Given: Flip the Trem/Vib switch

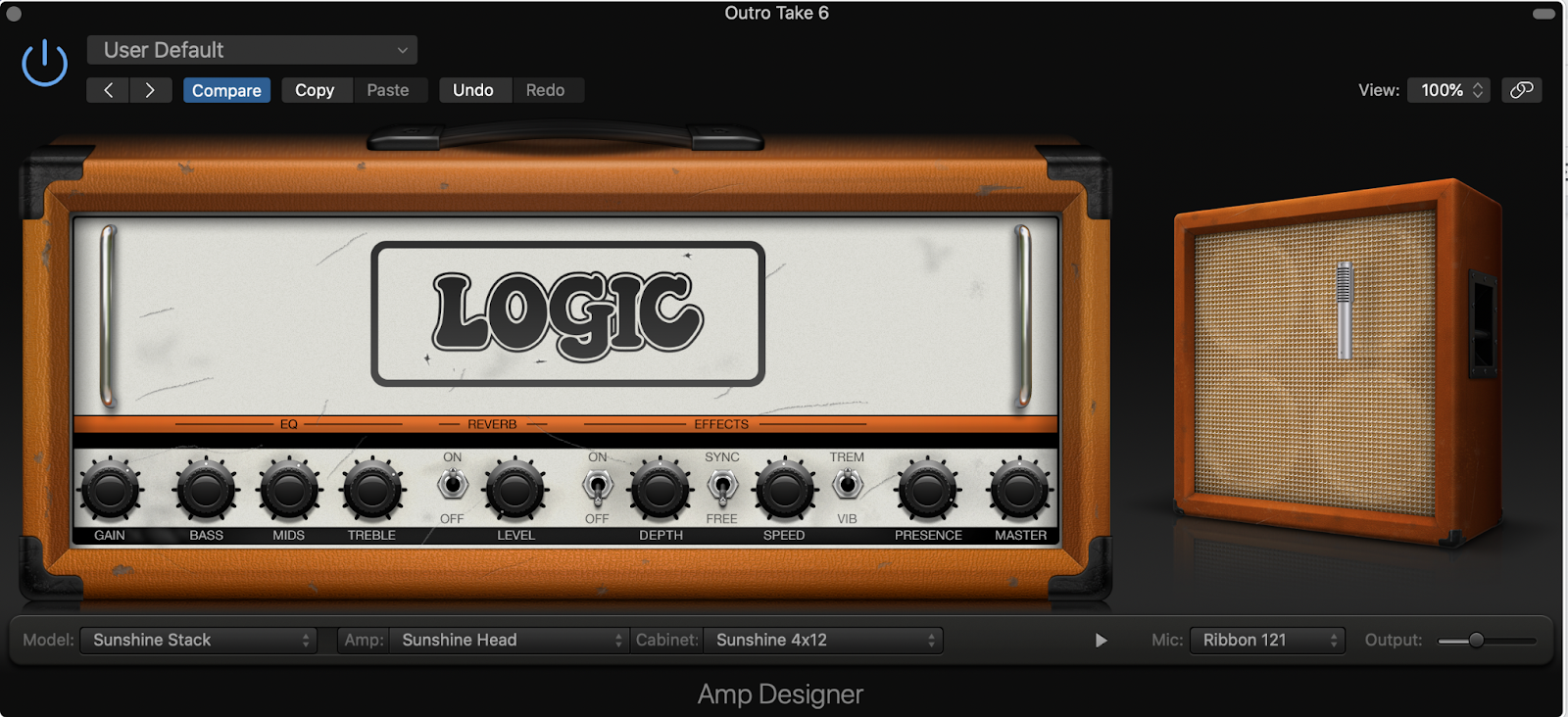Looking at the screenshot, I should pos(848,485).
